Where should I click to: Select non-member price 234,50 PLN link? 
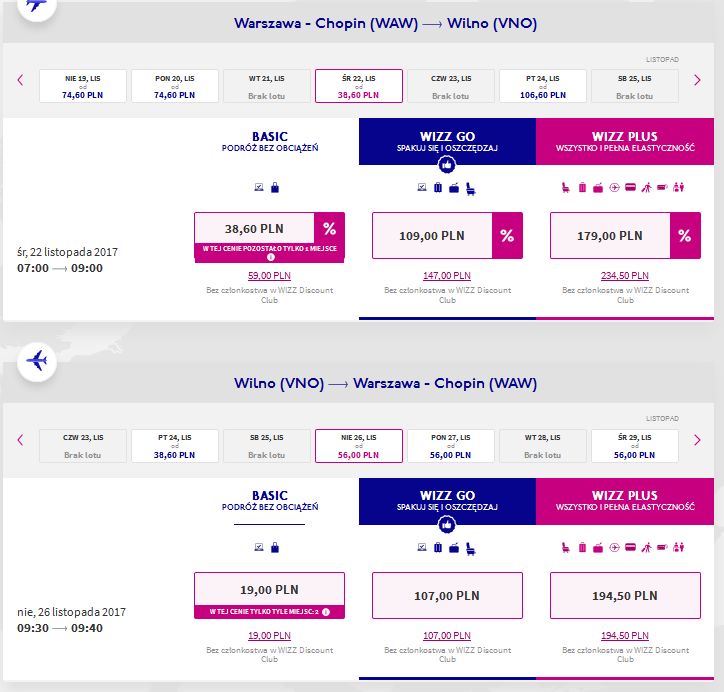625,276
